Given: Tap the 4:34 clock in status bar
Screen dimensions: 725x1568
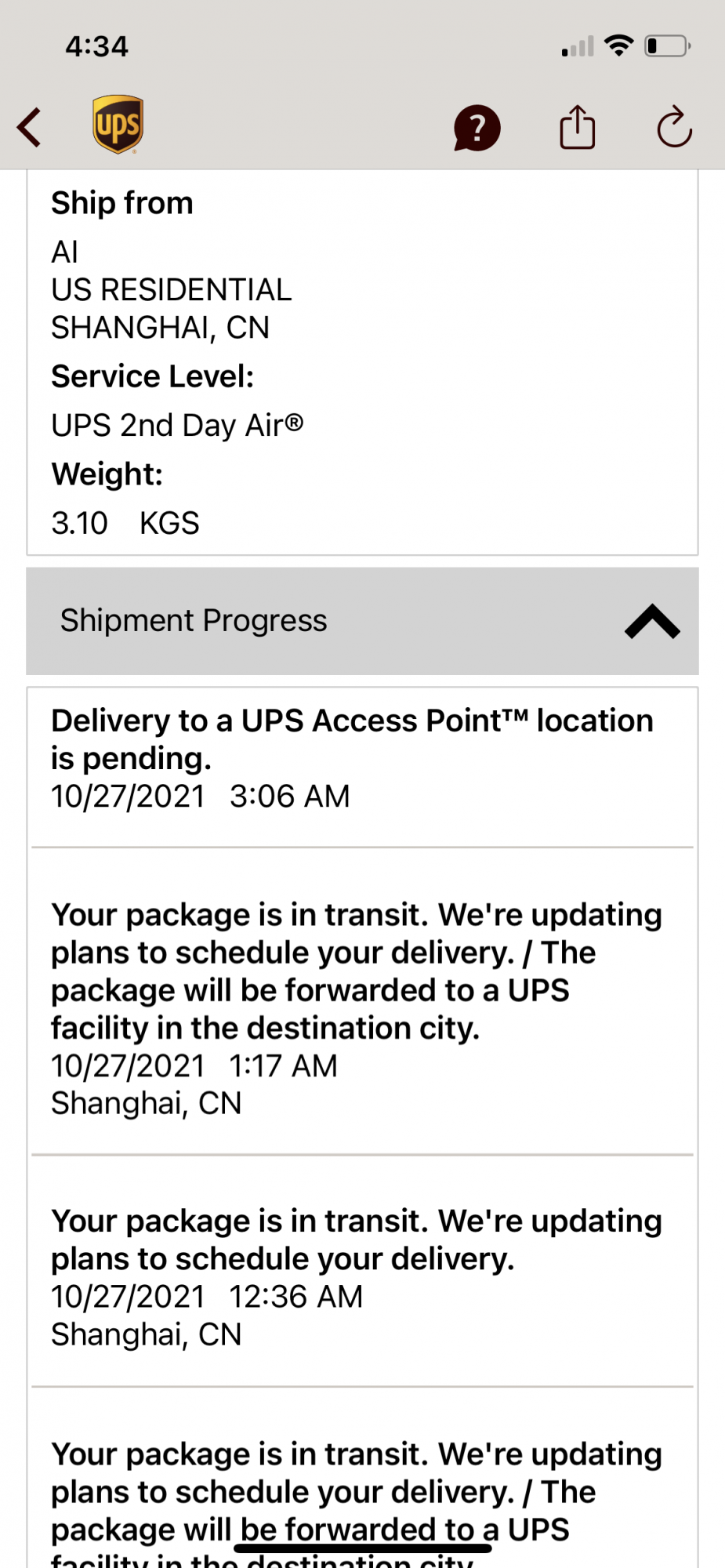Looking at the screenshot, I should point(96,46).
